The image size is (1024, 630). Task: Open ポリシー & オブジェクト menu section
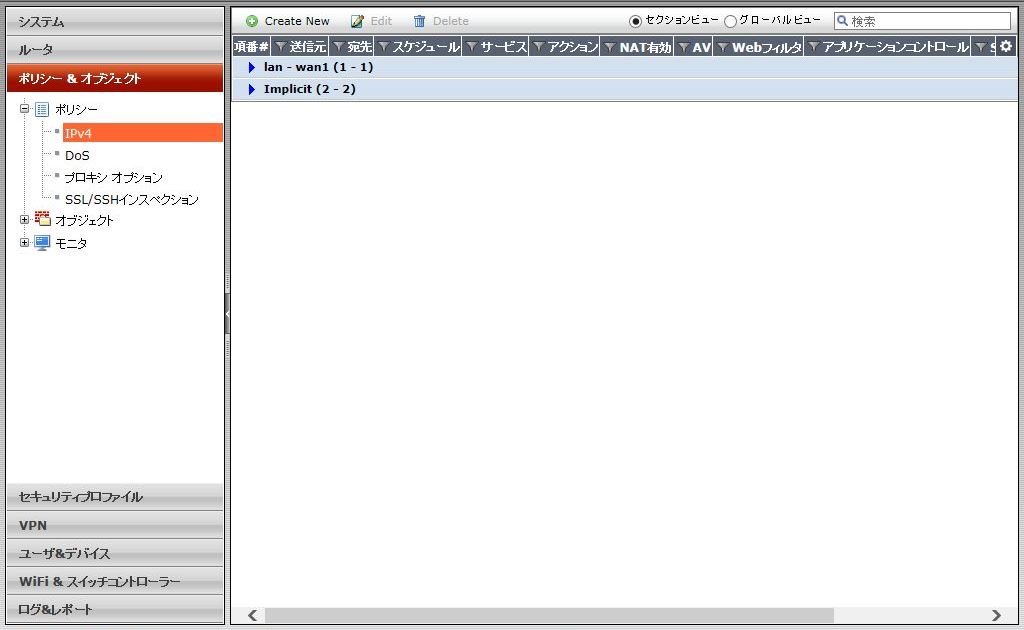click(115, 78)
